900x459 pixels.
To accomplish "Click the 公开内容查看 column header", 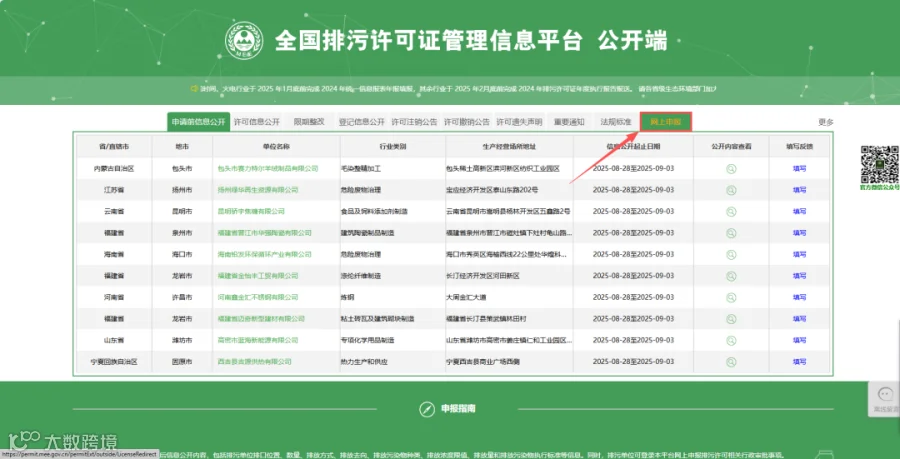I will coord(731,147).
